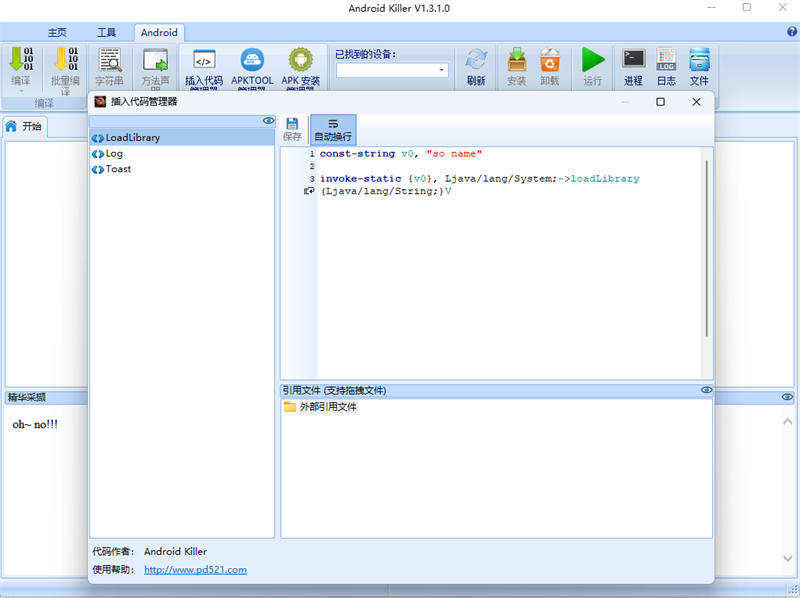Viewport: 800px width, 598px height.
Task: Expand the 编译 button dropdown arrow
Action: pos(21,91)
